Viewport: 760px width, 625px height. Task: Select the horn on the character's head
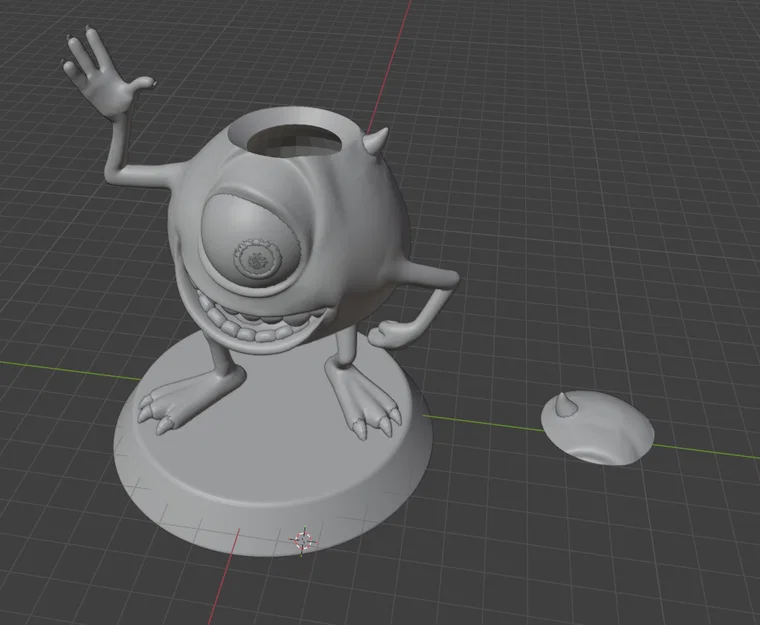click(x=377, y=141)
